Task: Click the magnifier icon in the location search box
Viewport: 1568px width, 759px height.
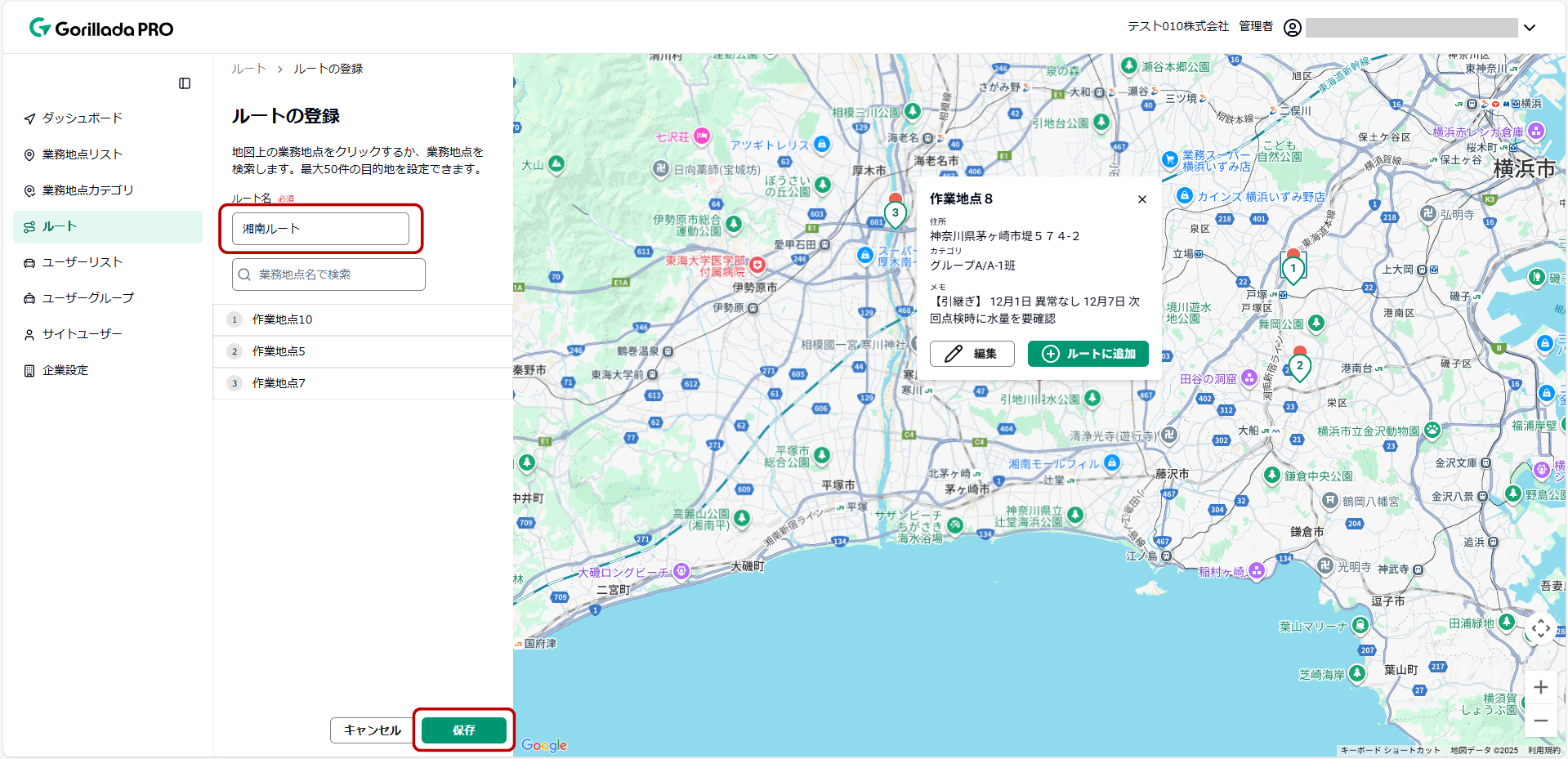Action: [x=245, y=275]
